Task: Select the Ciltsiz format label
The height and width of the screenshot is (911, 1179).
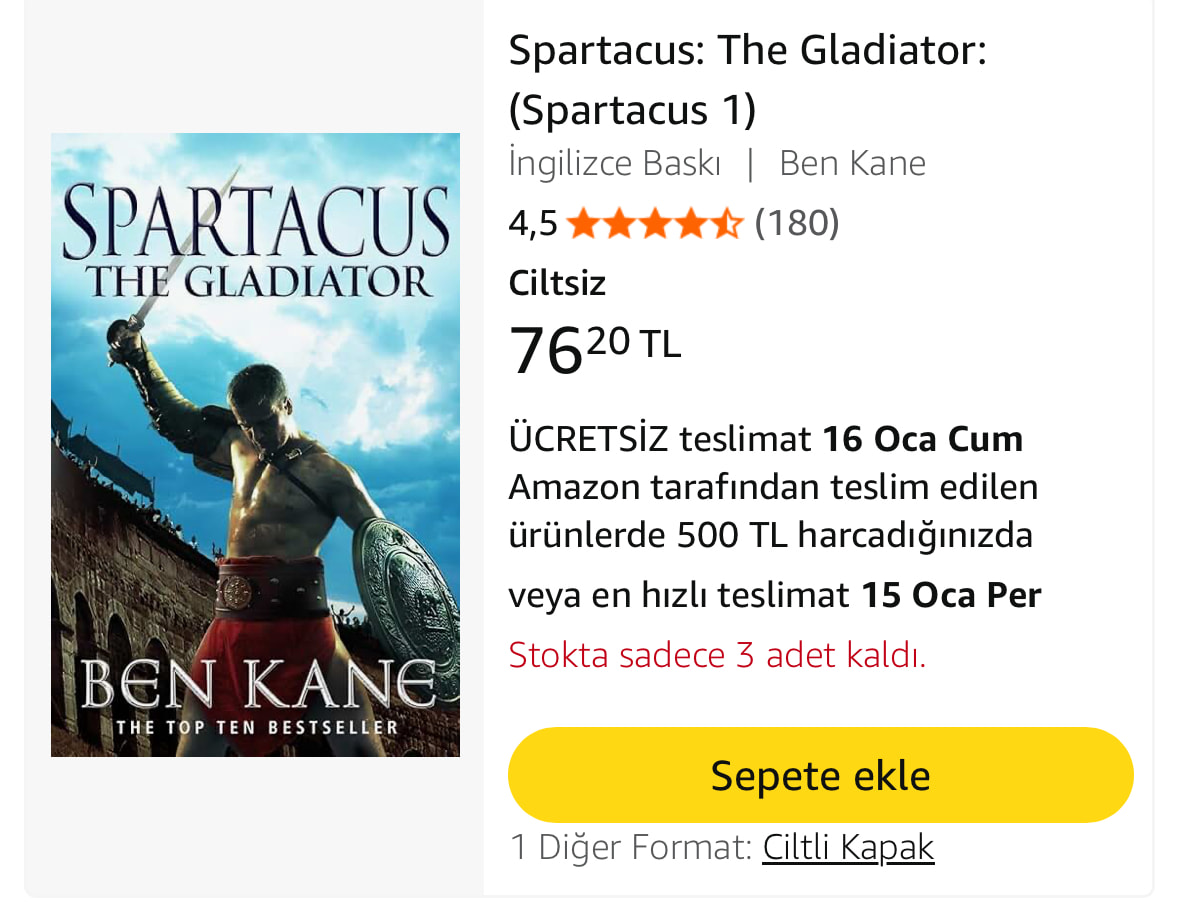Action: (557, 283)
